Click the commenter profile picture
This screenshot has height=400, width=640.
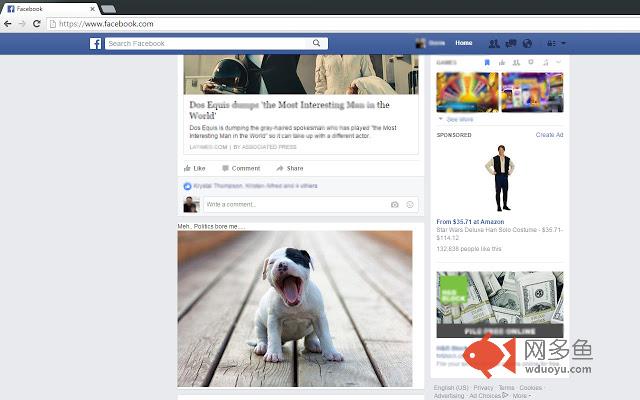coord(191,204)
